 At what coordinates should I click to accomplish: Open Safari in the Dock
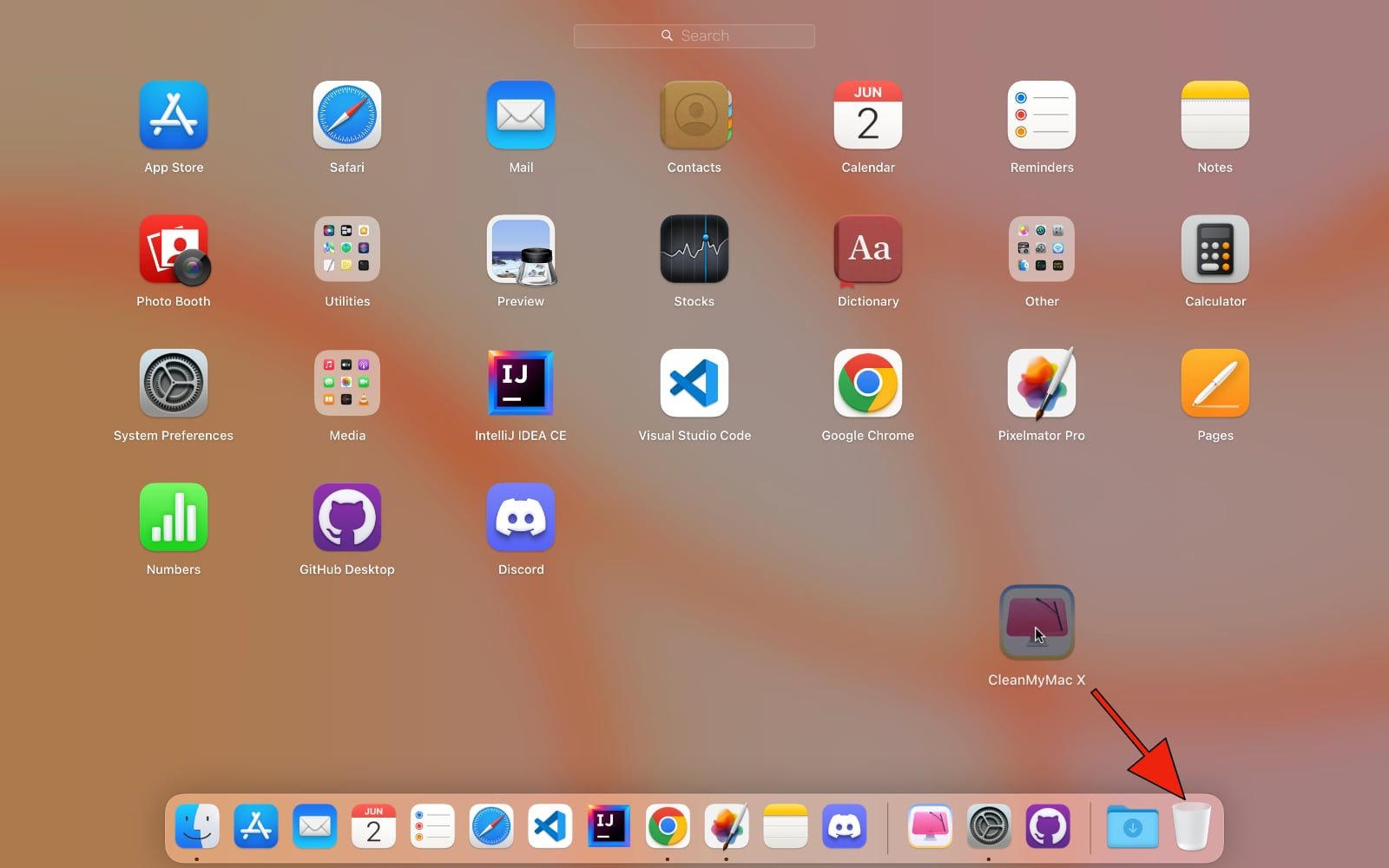coord(491,825)
